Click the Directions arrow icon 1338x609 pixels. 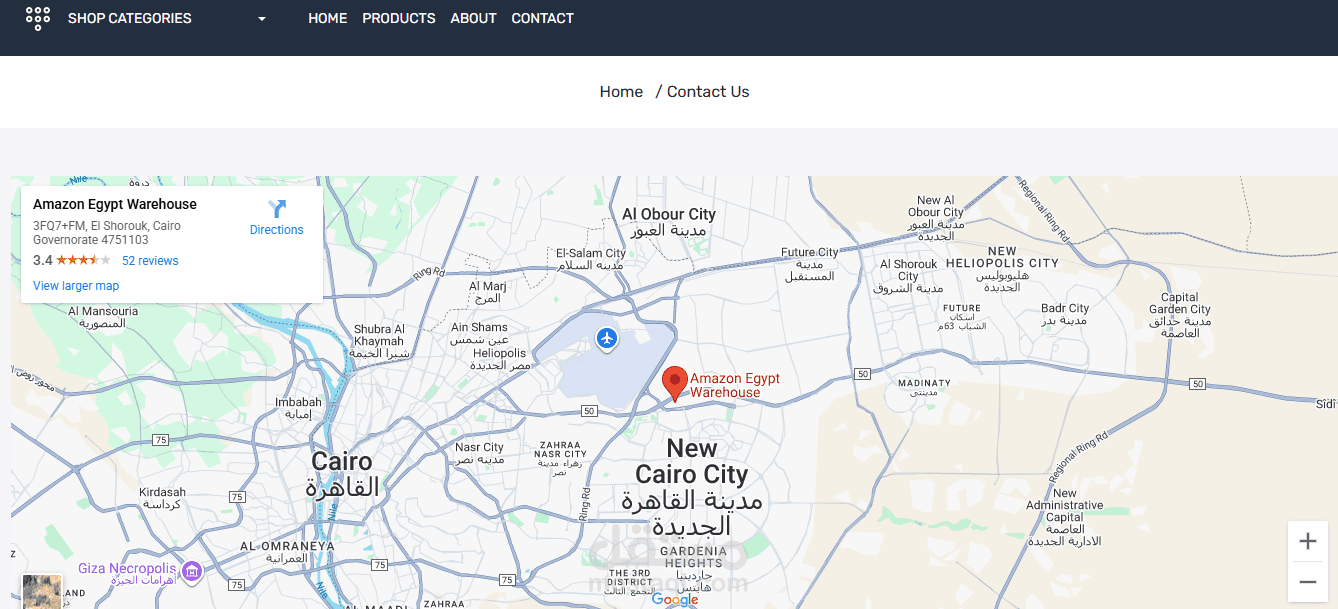point(277,209)
